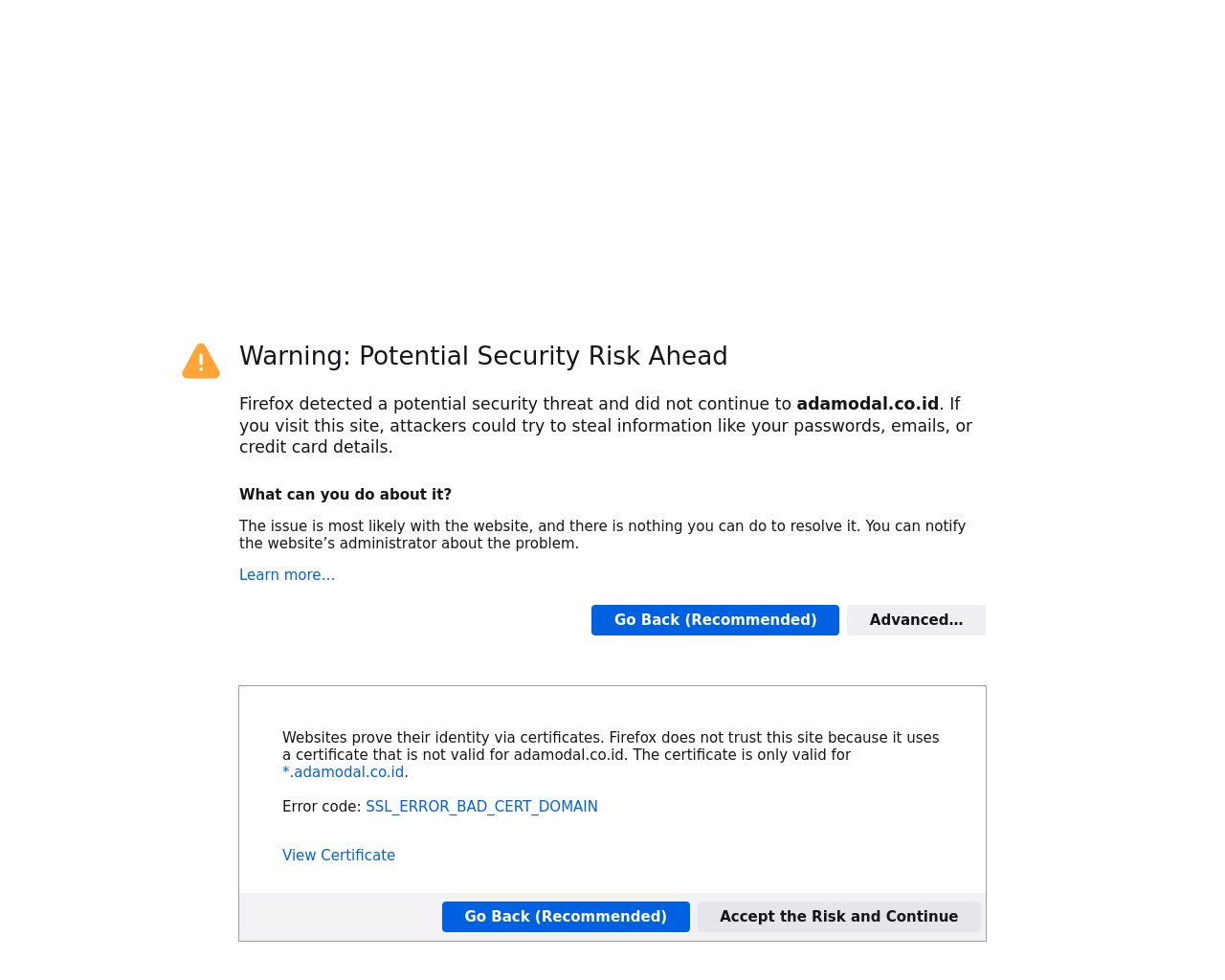Click the "Websites prove their identity" paragraph
This screenshot has height=980, width=1225.
(x=611, y=755)
